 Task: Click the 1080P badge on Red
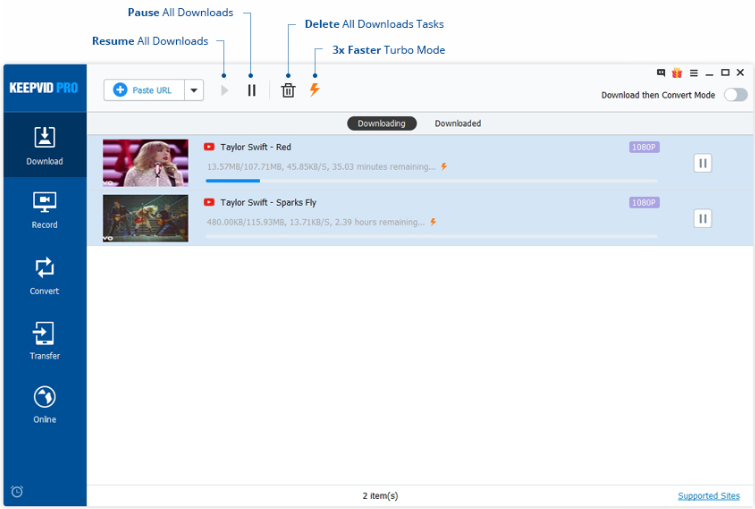point(644,147)
